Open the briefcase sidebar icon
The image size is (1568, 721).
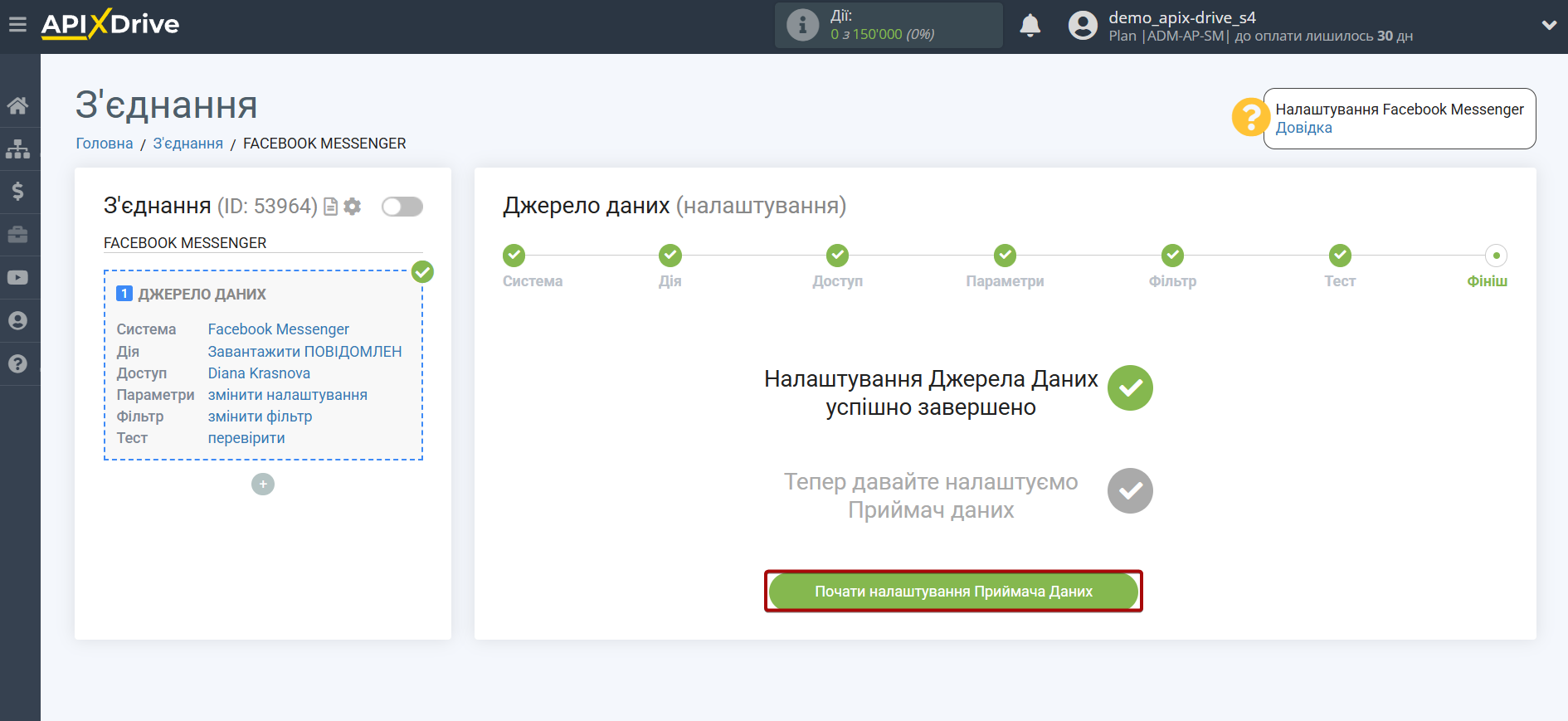tap(17, 235)
